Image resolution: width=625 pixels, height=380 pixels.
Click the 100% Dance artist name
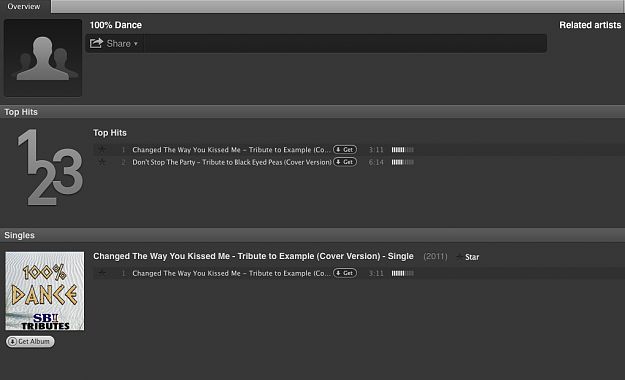[x=116, y=25]
